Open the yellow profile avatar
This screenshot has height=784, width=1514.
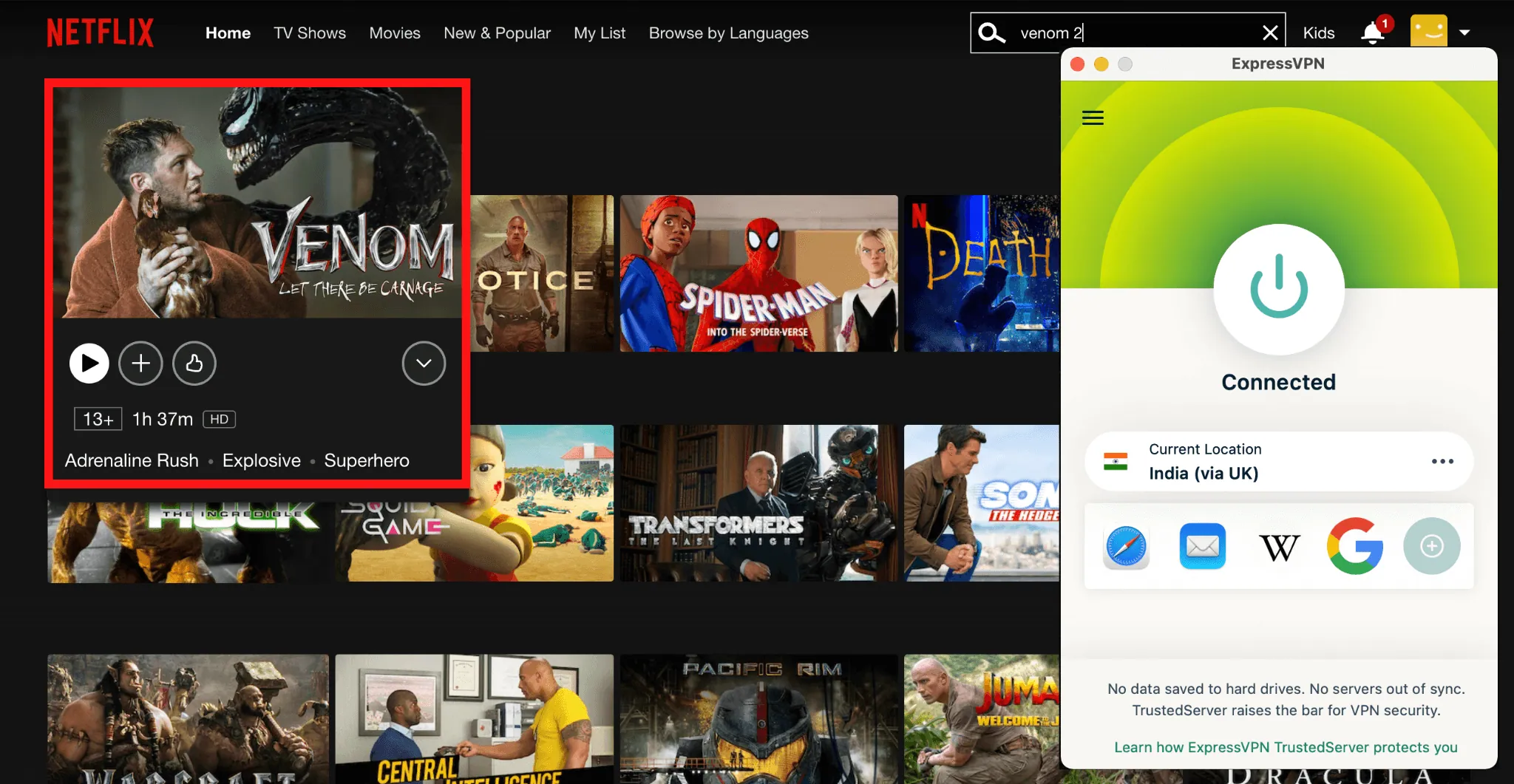point(1428,32)
